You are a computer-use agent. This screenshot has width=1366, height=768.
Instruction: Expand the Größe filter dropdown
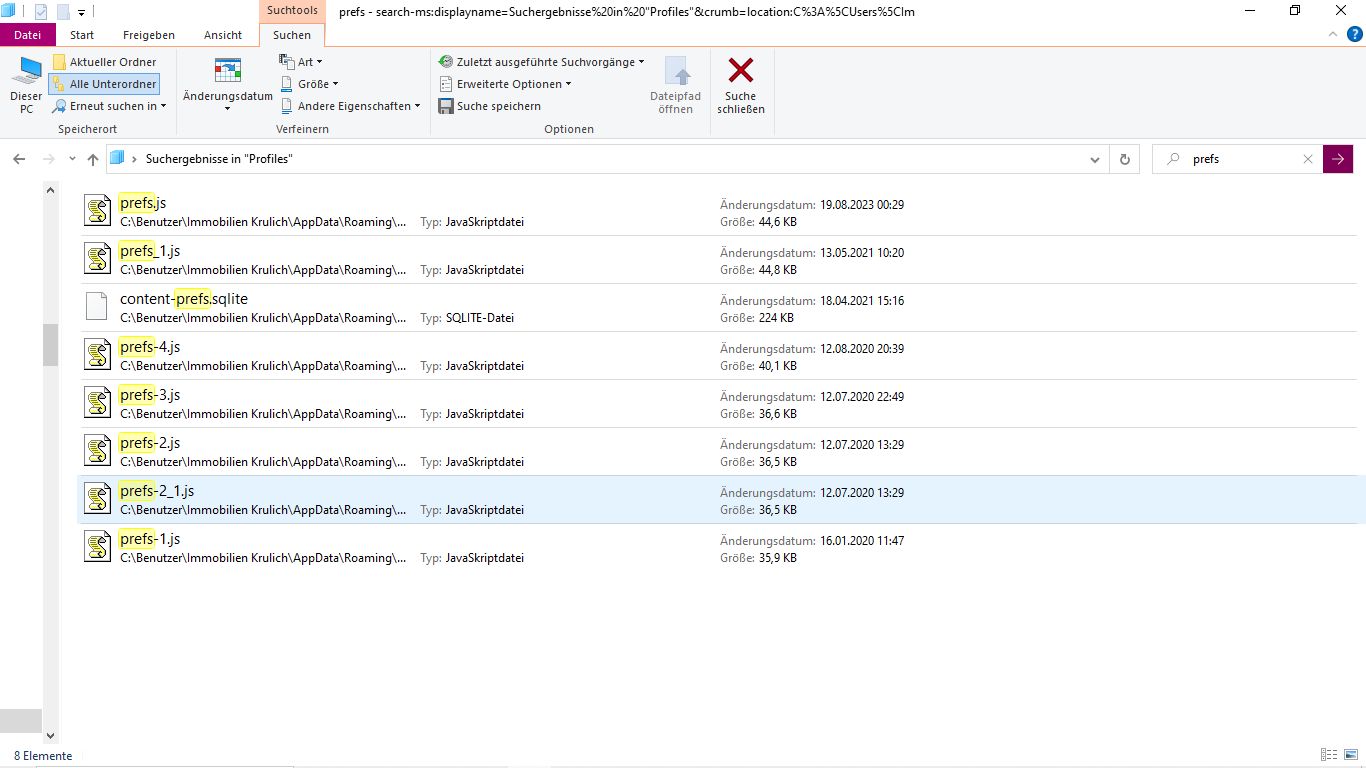click(310, 84)
